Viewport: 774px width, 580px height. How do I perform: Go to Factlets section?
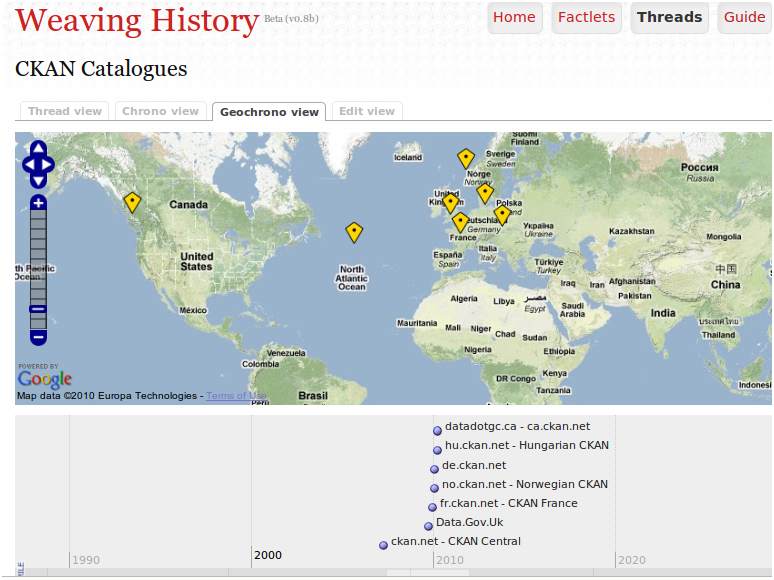point(586,17)
